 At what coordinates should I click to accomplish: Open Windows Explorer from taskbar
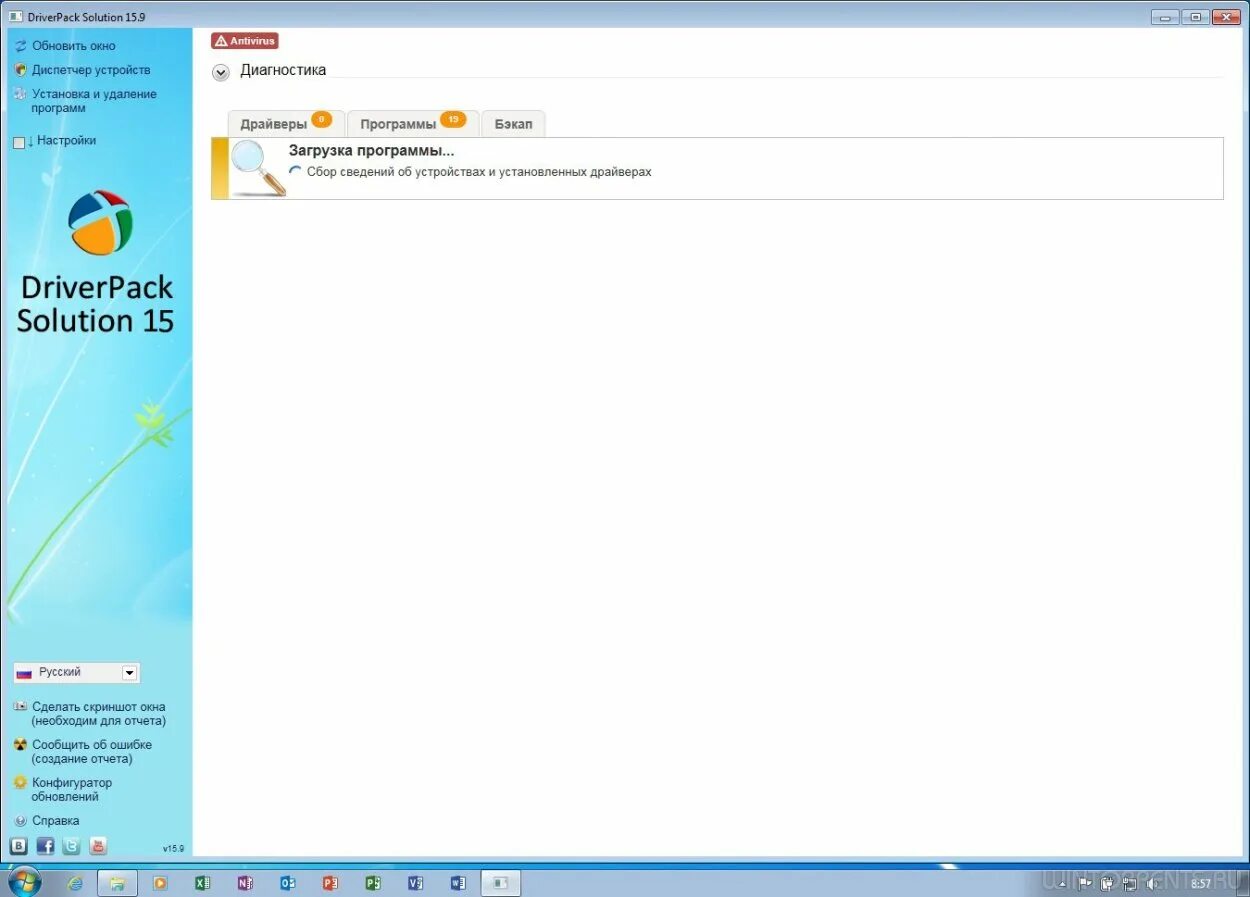(117, 883)
